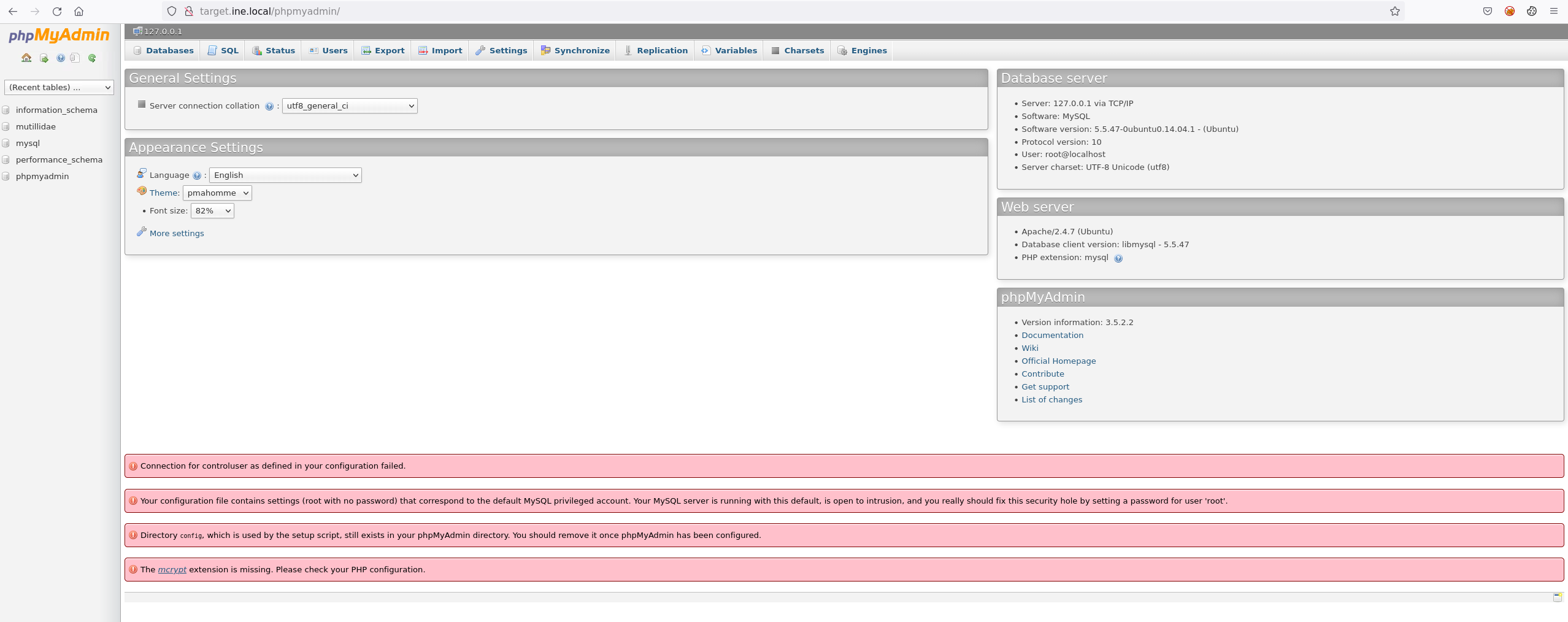Go to the Status tab

(x=274, y=50)
